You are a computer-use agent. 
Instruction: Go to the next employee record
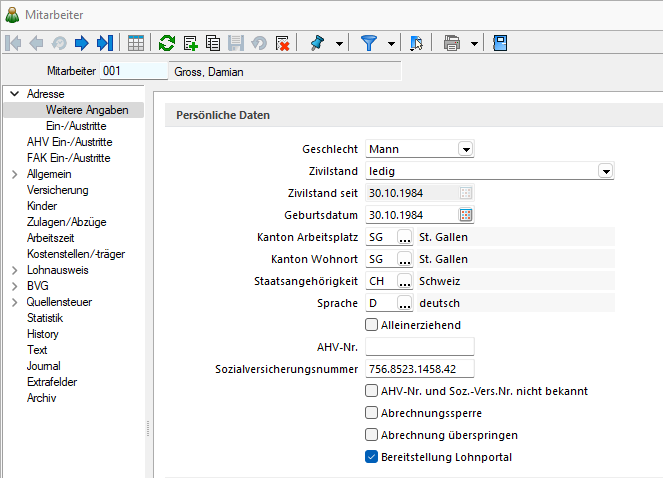click(82, 43)
